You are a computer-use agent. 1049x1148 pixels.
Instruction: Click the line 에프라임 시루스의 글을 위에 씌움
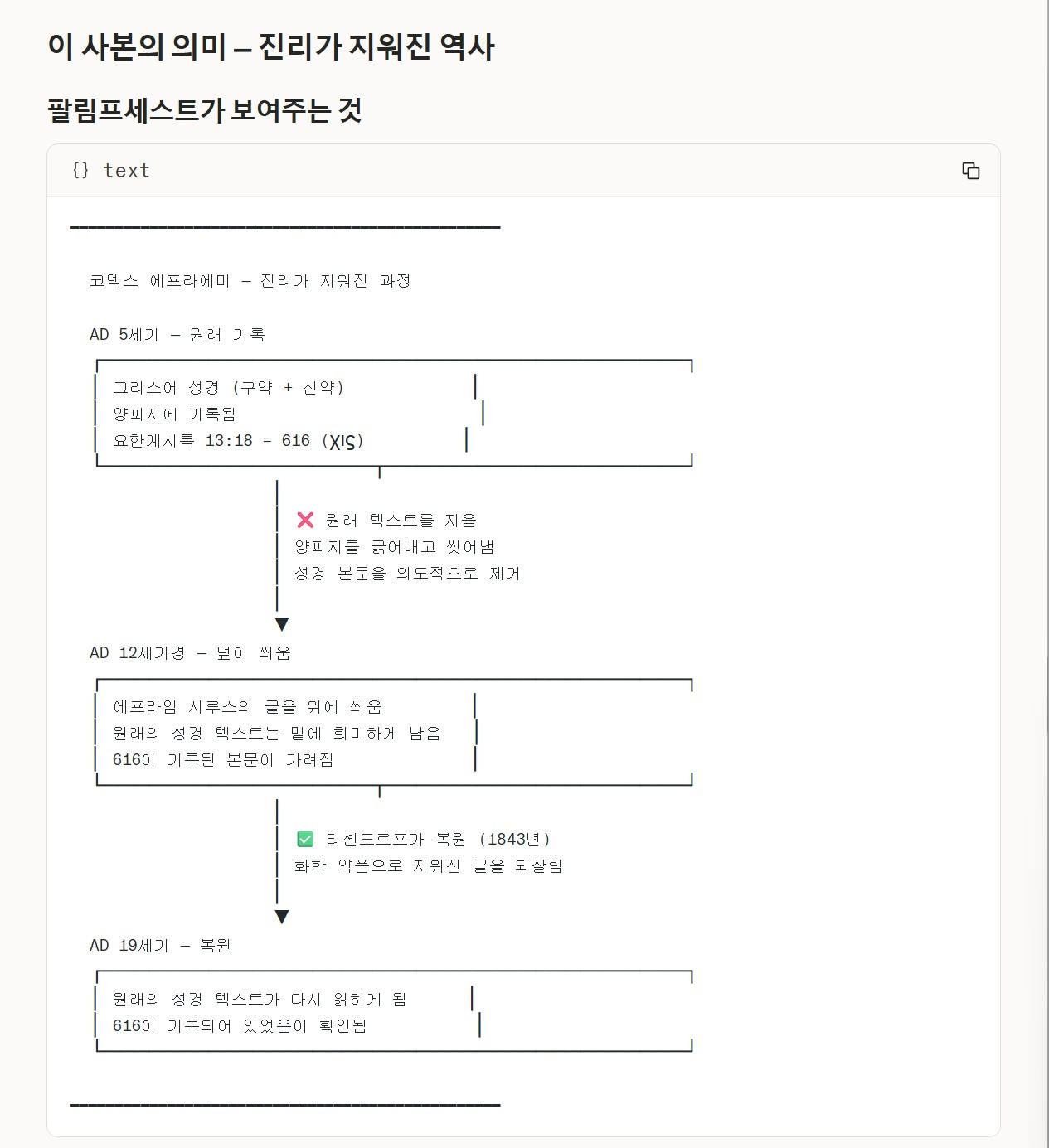pos(247,707)
